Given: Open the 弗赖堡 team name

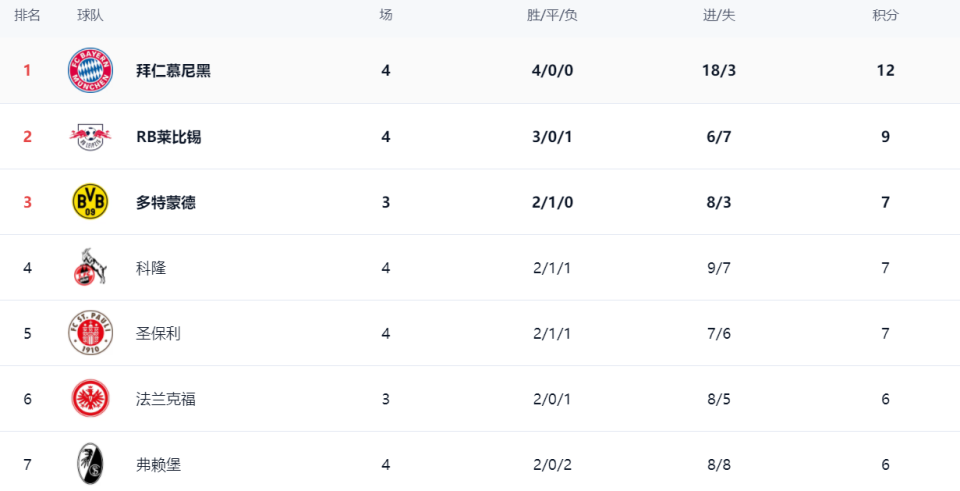Looking at the screenshot, I should [158, 464].
